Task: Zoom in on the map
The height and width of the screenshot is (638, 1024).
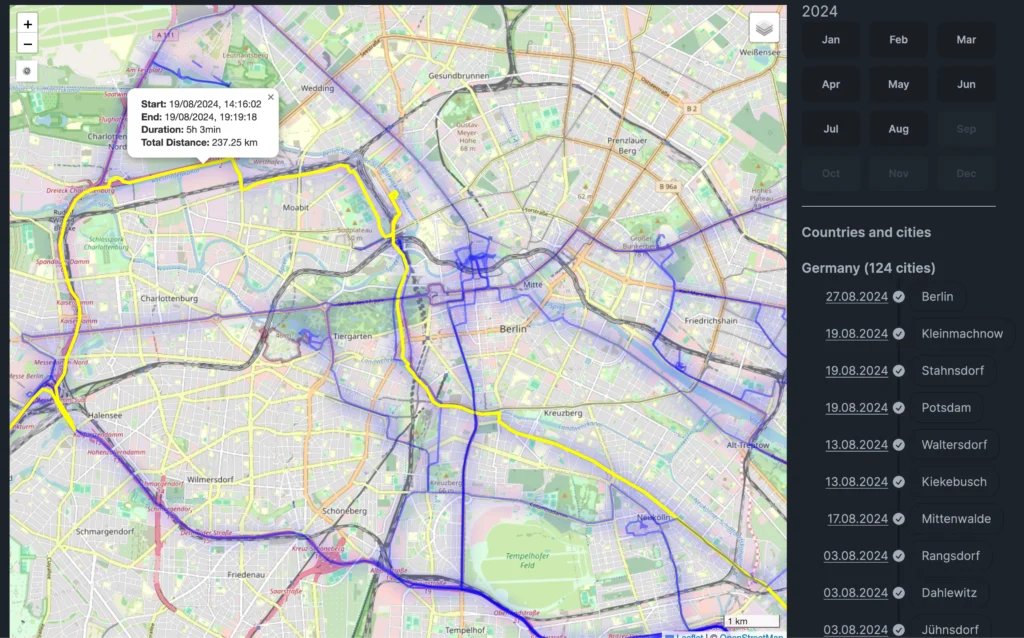Action: pos(28,24)
